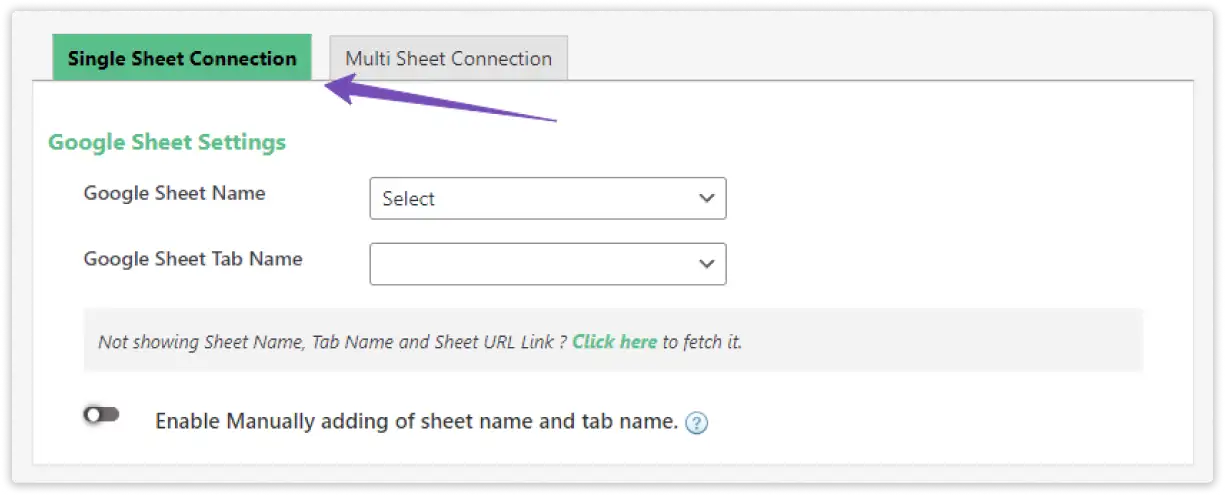The height and width of the screenshot is (496, 1225).
Task: Follow the 'Click here' fetch link
Action: pyautogui.click(x=614, y=342)
